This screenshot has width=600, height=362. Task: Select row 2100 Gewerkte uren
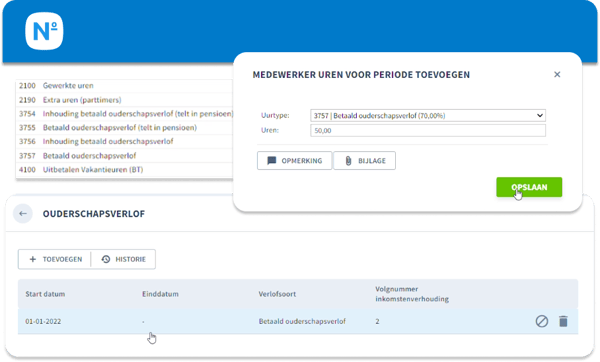tap(124, 86)
